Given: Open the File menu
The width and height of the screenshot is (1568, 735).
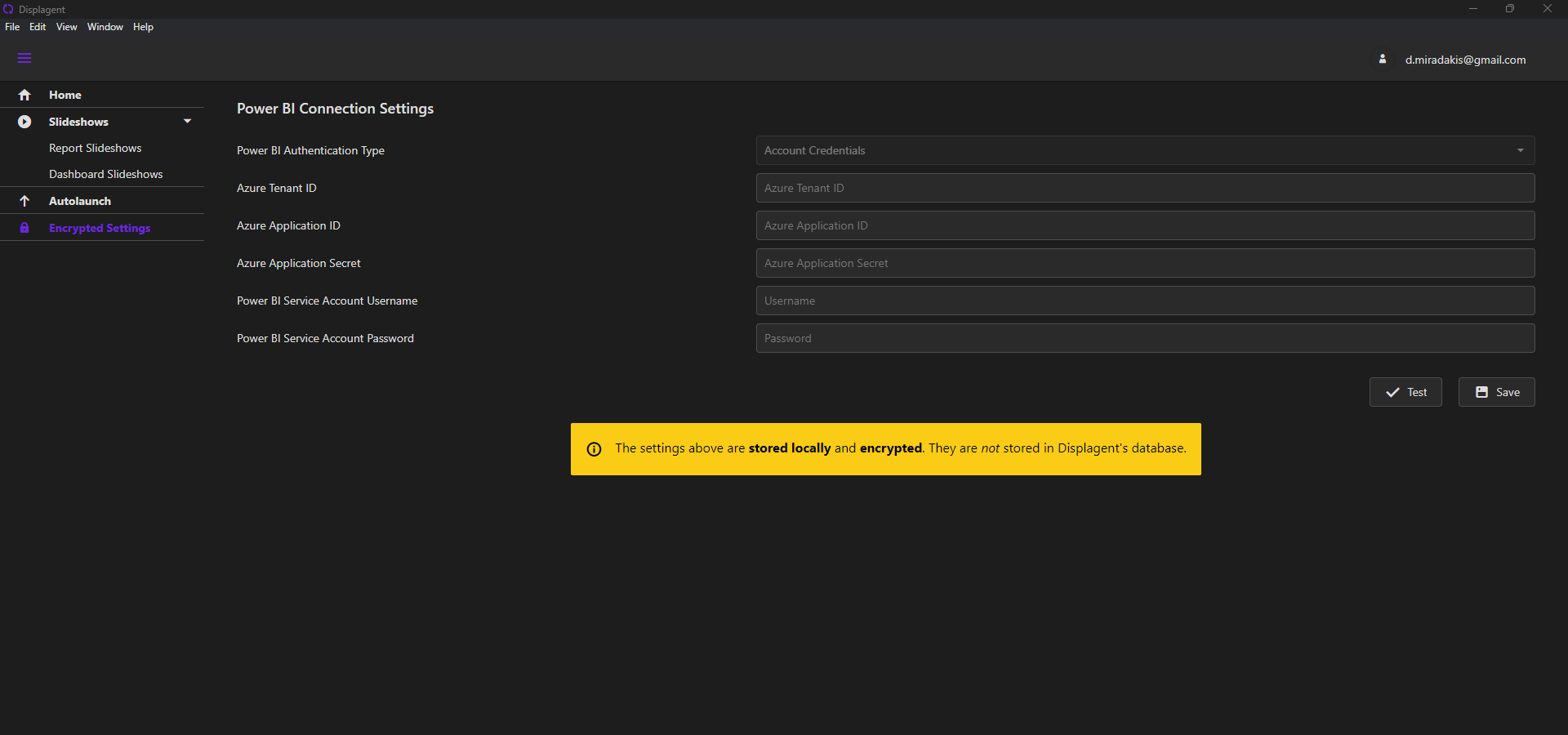Looking at the screenshot, I should click(x=12, y=27).
